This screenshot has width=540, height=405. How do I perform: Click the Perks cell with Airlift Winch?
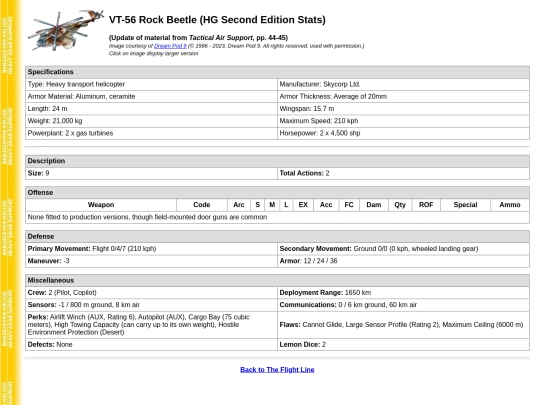151,325
